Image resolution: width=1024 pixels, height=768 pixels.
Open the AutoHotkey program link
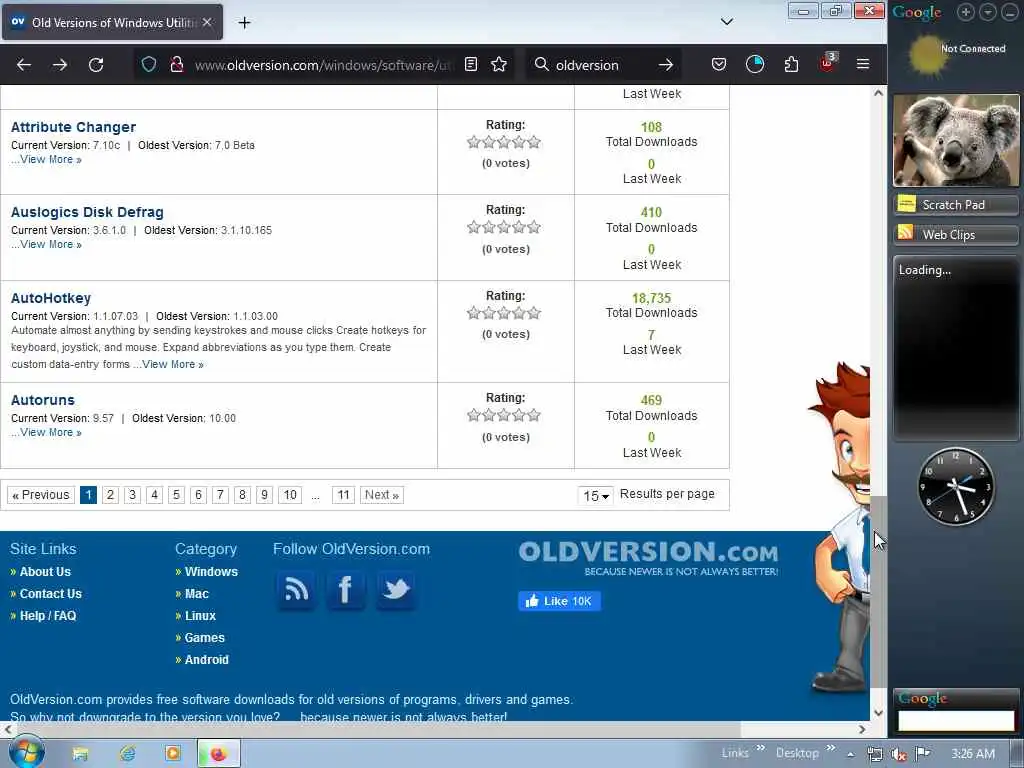pyautogui.click(x=51, y=298)
